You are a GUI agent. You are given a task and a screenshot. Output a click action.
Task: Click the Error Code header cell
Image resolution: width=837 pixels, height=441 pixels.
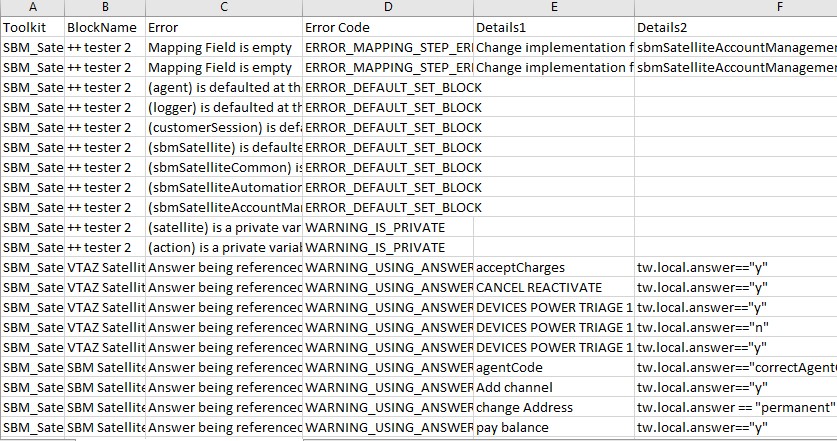pyautogui.click(x=387, y=27)
